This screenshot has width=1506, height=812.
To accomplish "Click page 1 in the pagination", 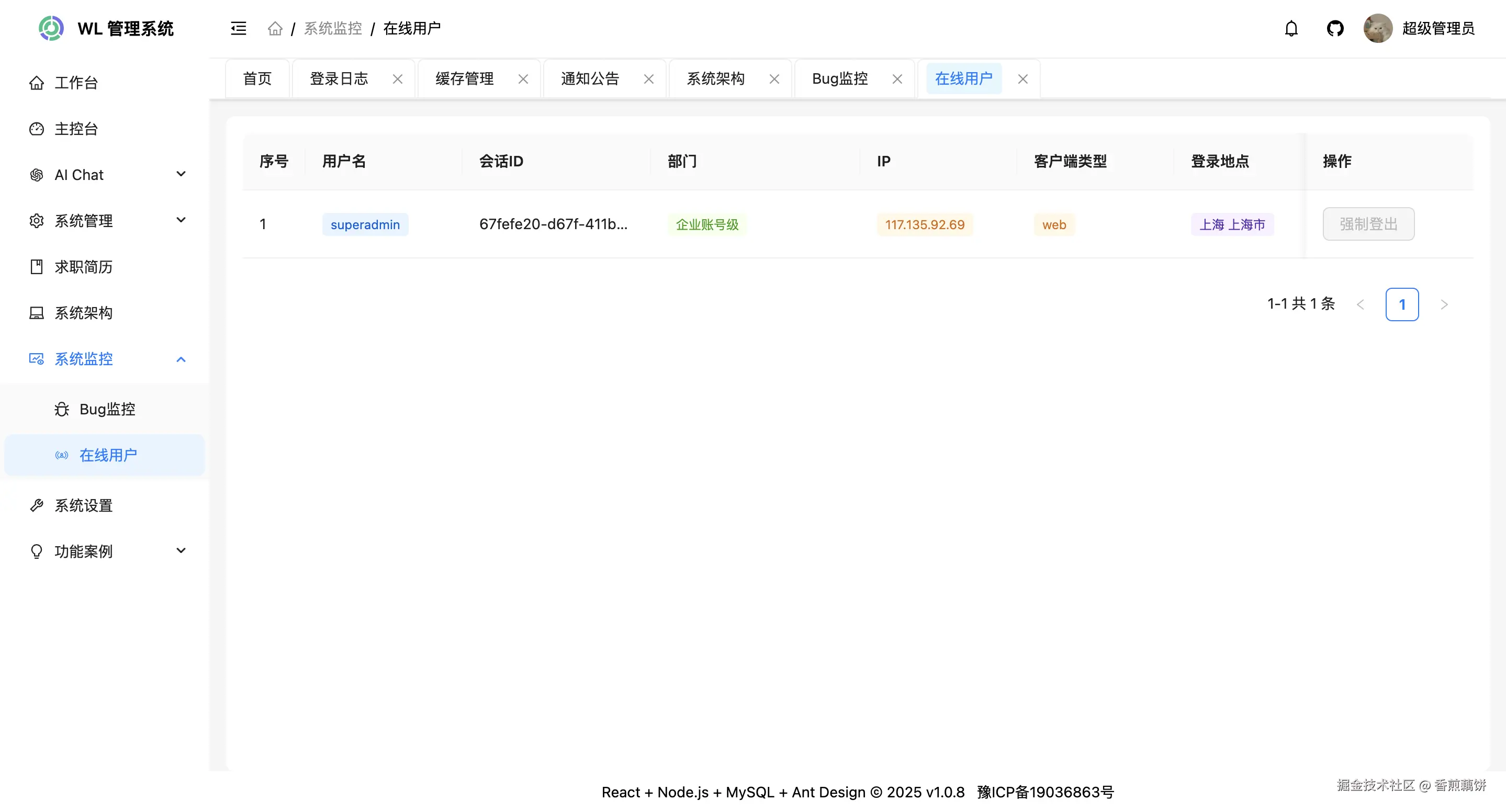I will tap(1402, 304).
